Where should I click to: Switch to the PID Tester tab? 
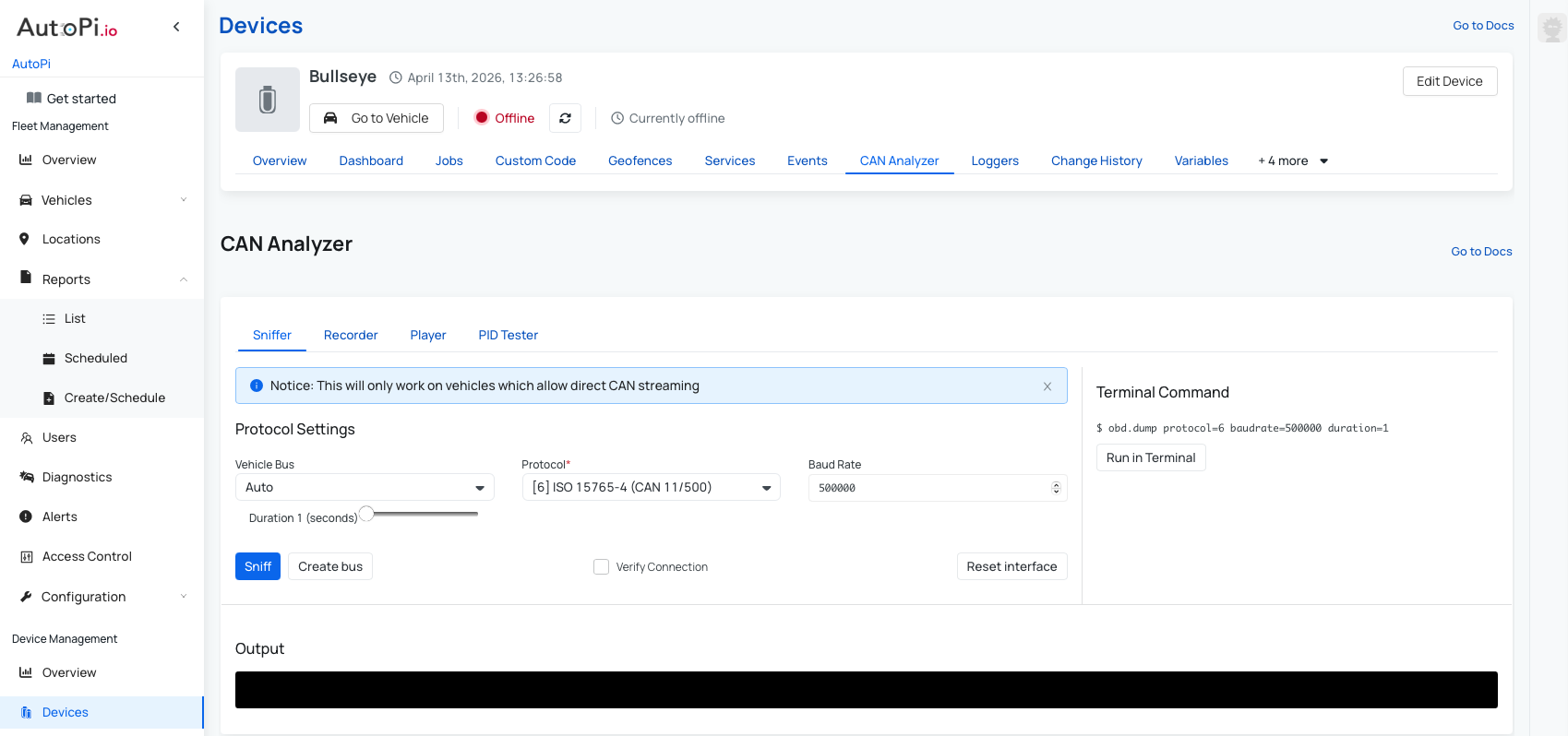[508, 335]
